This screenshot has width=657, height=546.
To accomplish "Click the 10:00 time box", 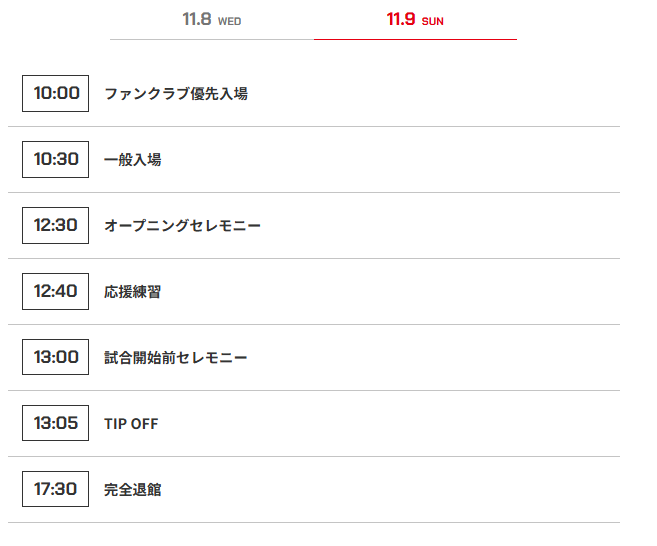I will coord(55,93).
